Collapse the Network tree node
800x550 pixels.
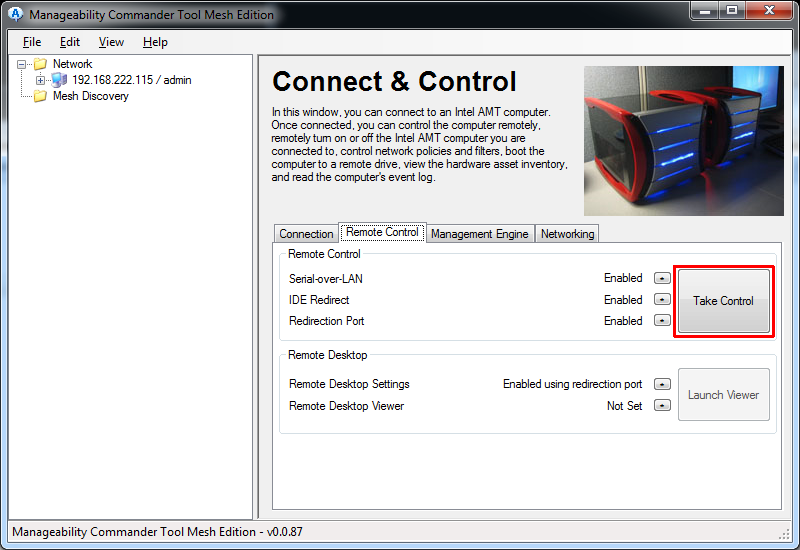21,64
